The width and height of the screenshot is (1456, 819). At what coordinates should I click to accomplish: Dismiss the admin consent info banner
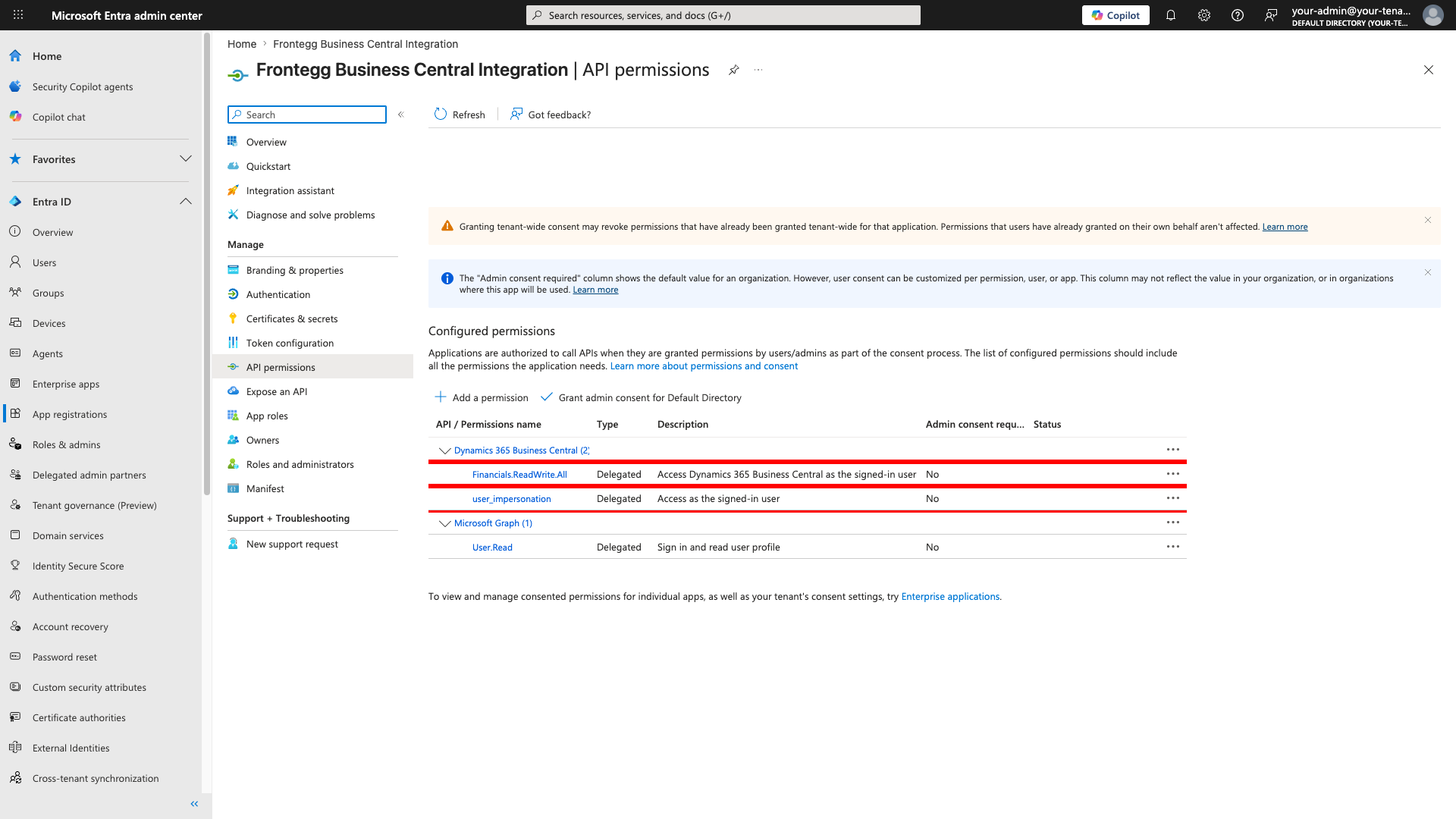click(x=1428, y=272)
